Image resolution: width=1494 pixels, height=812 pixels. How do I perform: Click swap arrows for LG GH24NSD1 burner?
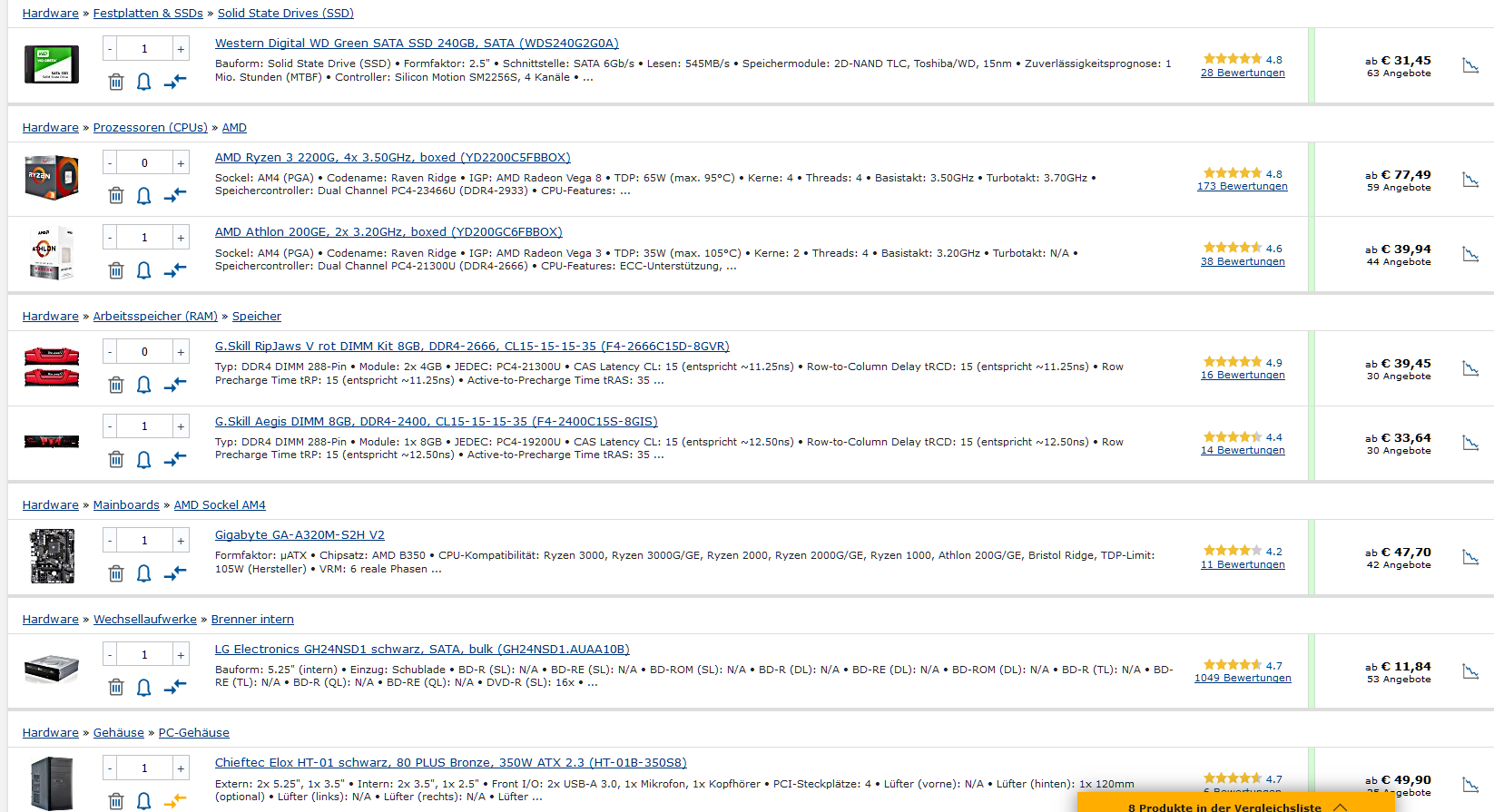pos(175,688)
